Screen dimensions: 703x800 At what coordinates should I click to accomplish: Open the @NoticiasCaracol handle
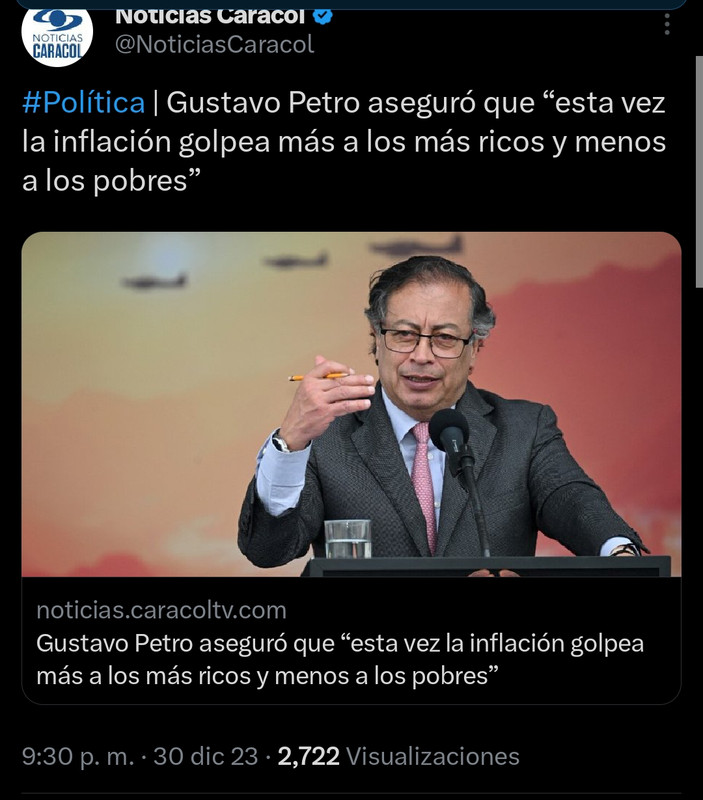coord(214,44)
